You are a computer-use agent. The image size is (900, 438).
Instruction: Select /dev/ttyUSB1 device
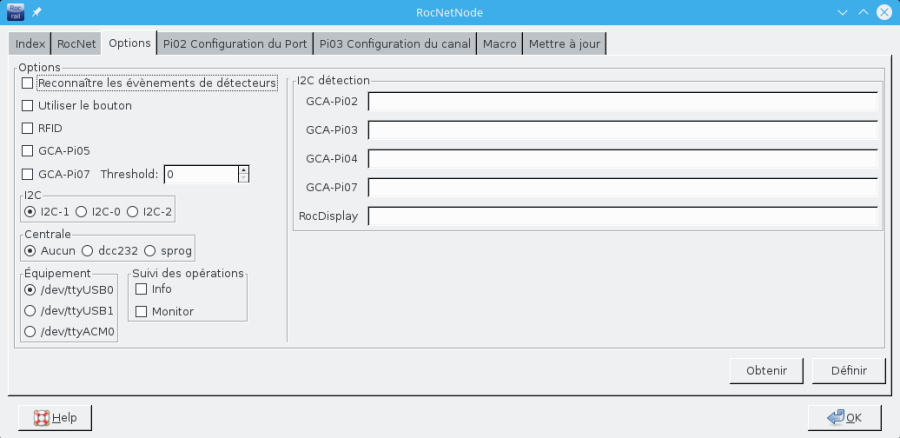[x=30, y=310]
